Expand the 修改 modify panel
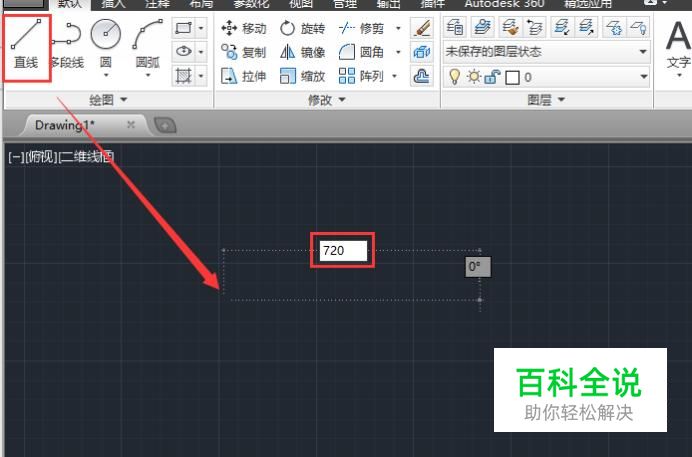The width and height of the screenshot is (692, 457). coord(327,100)
